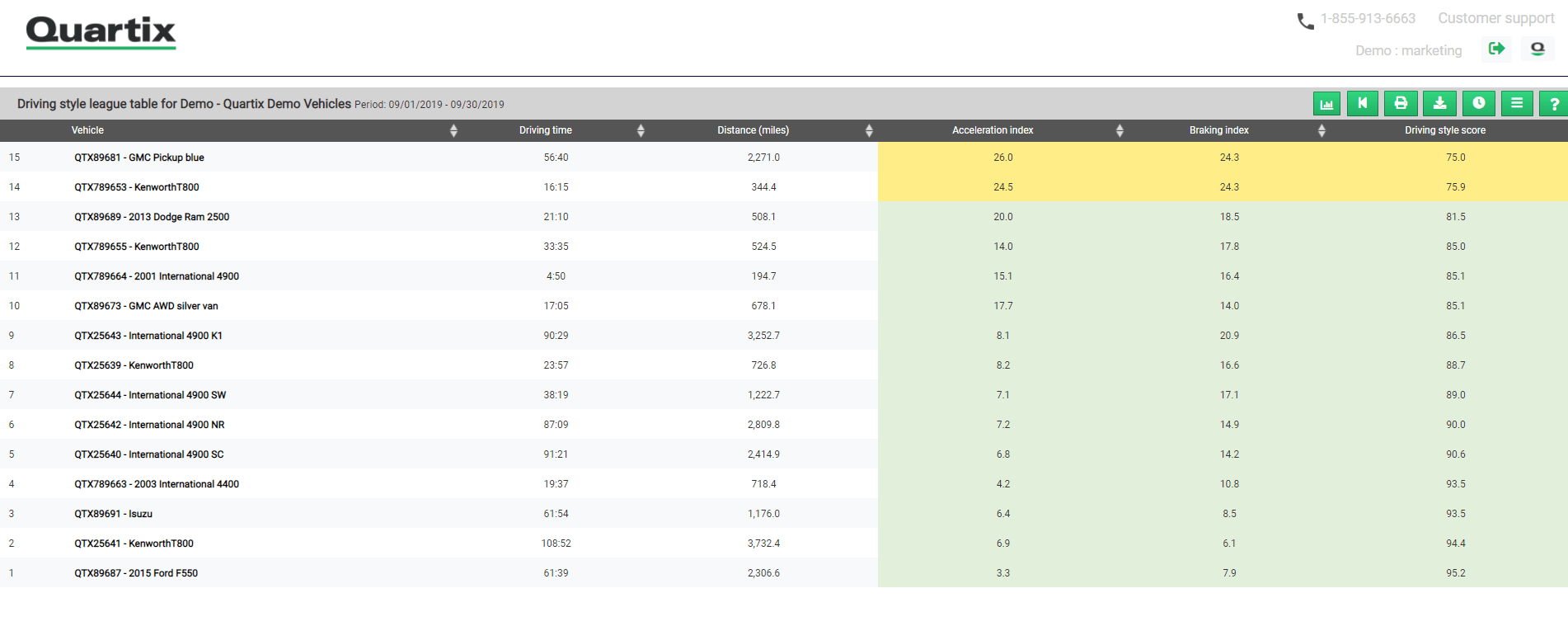
Task: Click distance value 2,271.0
Action: point(763,158)
